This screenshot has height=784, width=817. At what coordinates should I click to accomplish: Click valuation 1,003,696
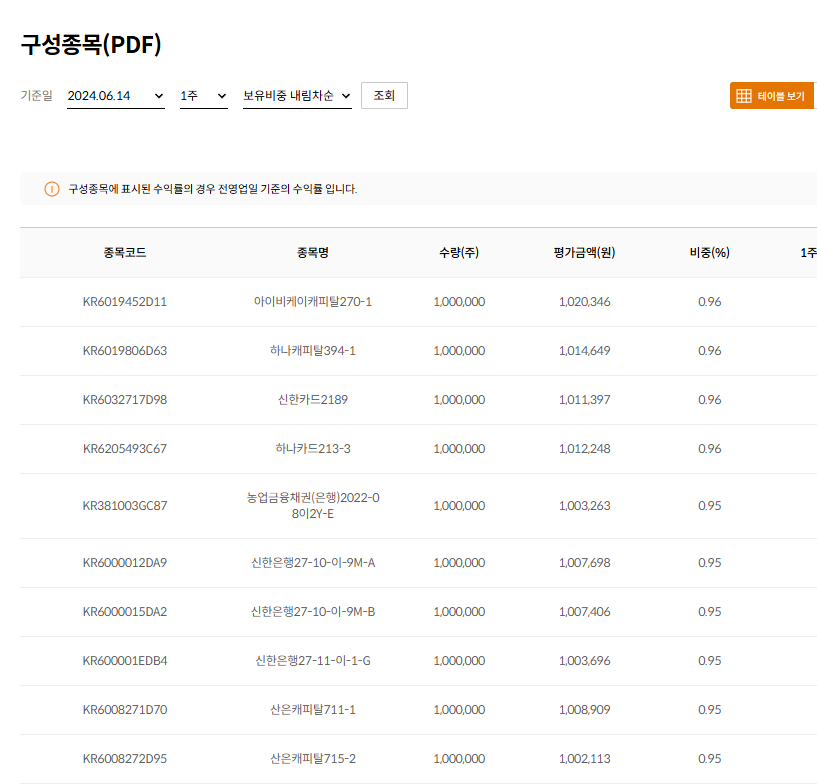[584, 661]
